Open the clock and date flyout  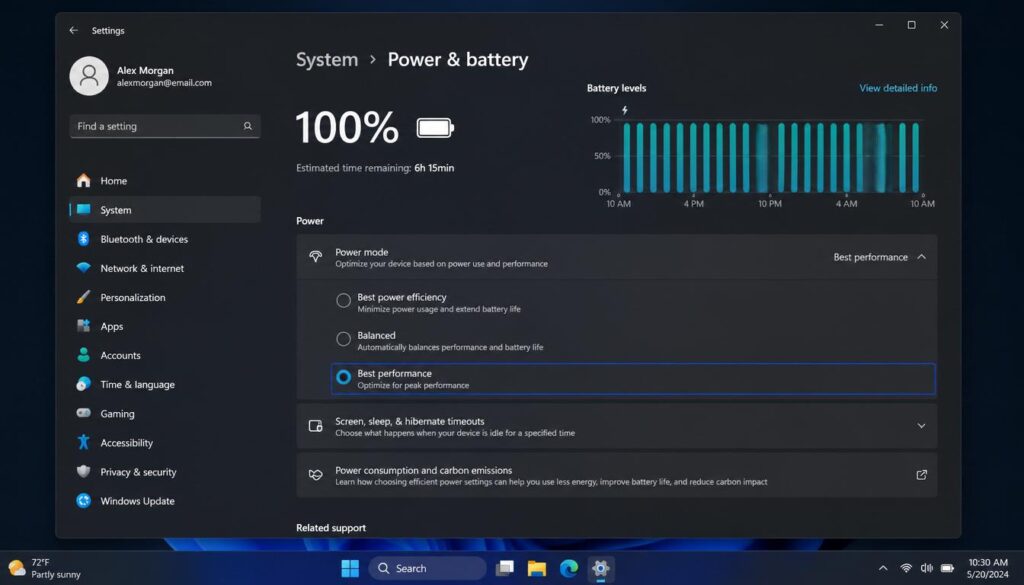click(987, 568)
